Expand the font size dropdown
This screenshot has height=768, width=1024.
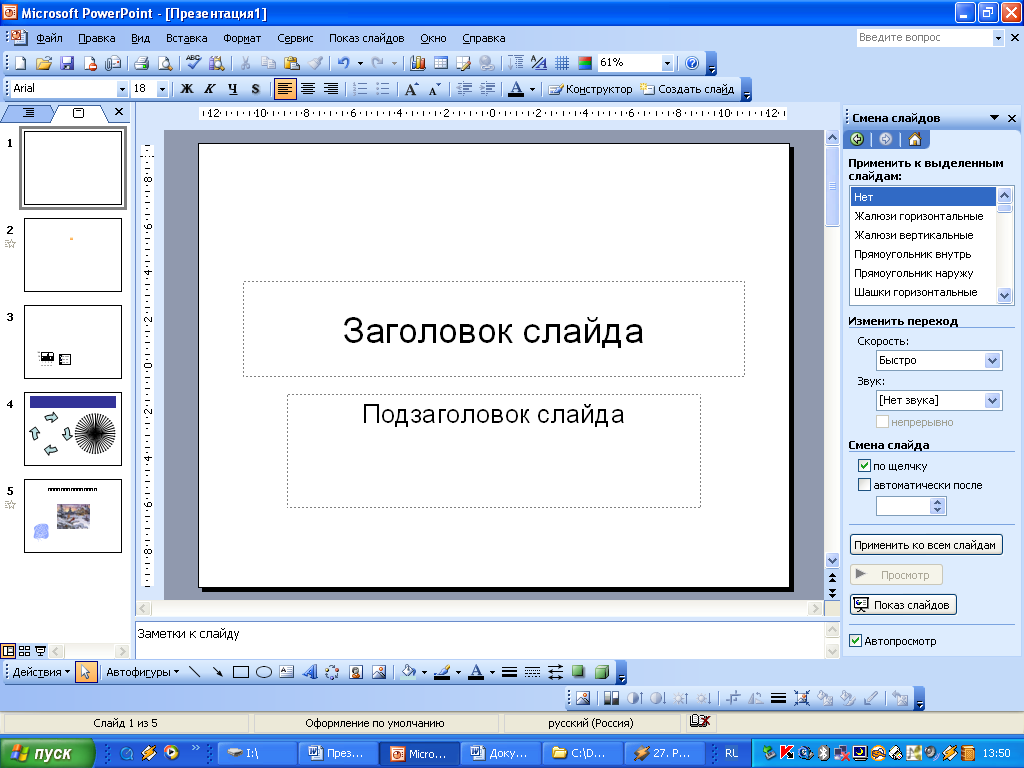click(x=164, y=89)
